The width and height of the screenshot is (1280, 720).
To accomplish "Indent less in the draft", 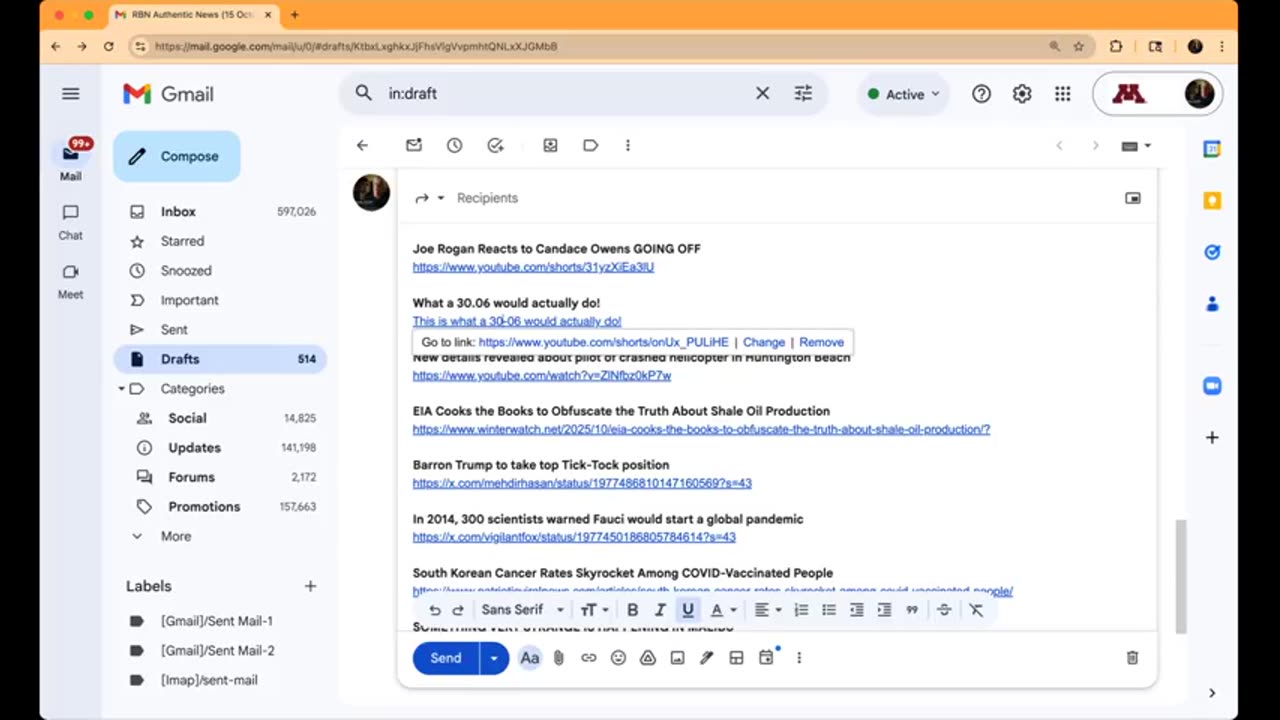I will 857,610.
